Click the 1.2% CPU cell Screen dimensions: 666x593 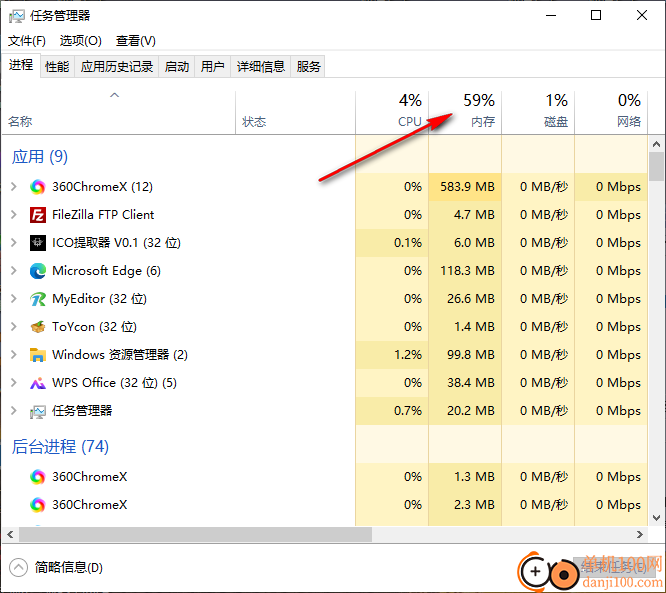(x=392, y=355)
